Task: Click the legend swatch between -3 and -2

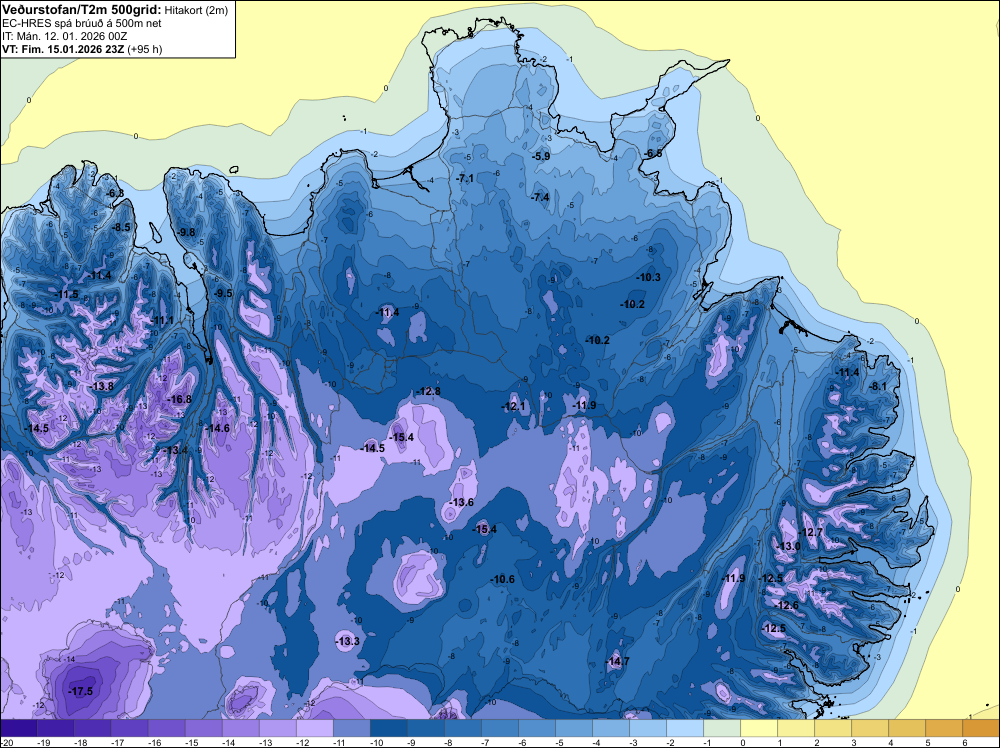Action: (x=648, y=728)
